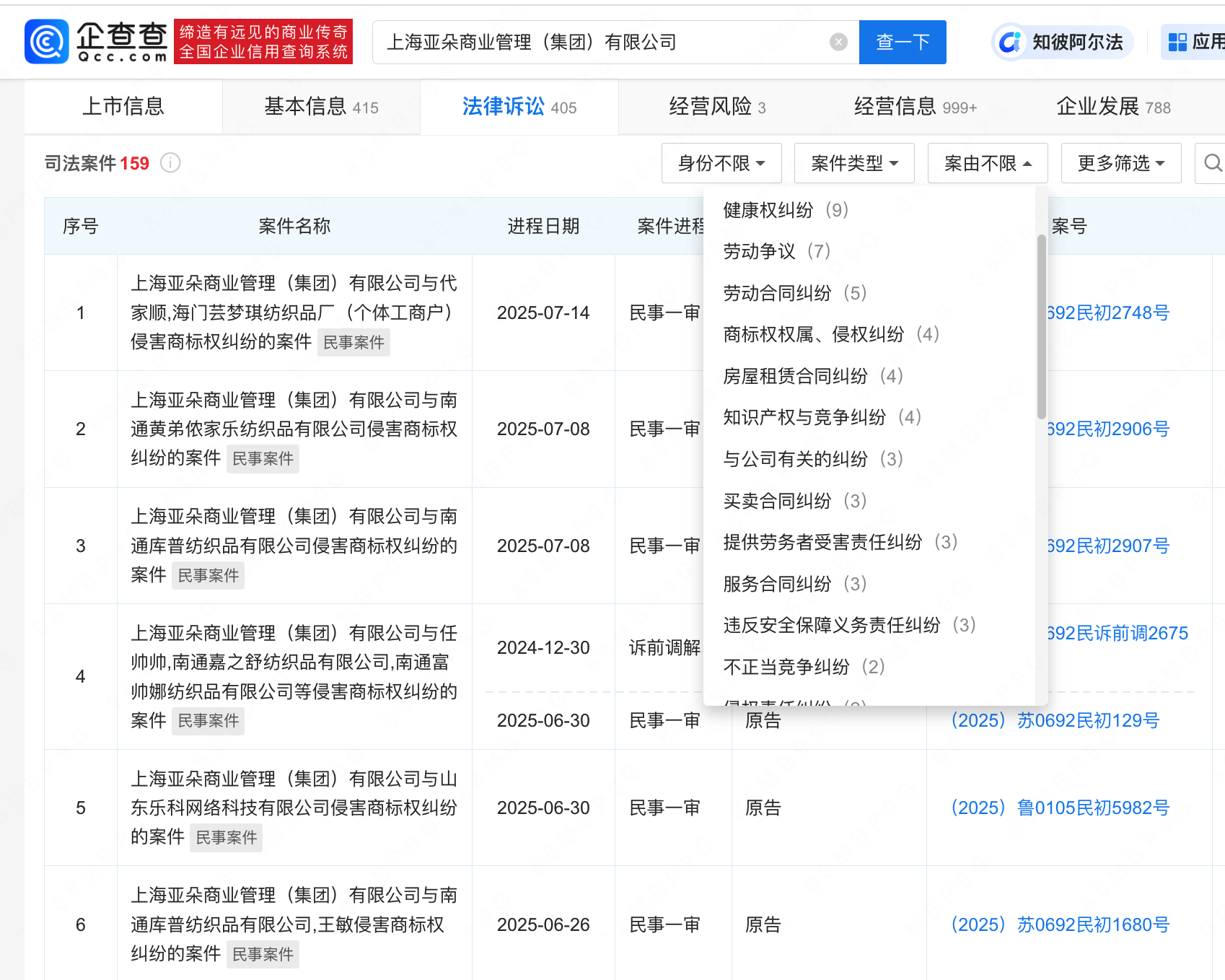The height and width of the screenshot is (980, 1225).
Task: Select 劳动争议 (7) from the list
Action: [x=776, y=251]
